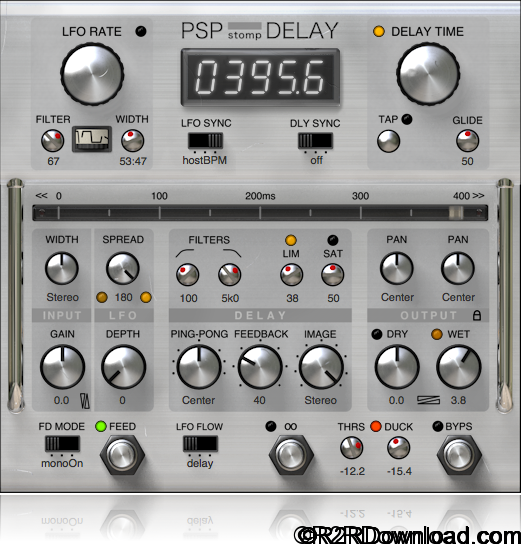Flip the LFO FLOW switch
The height and width of the screenshot is (544, 521).
click(200, 444)
